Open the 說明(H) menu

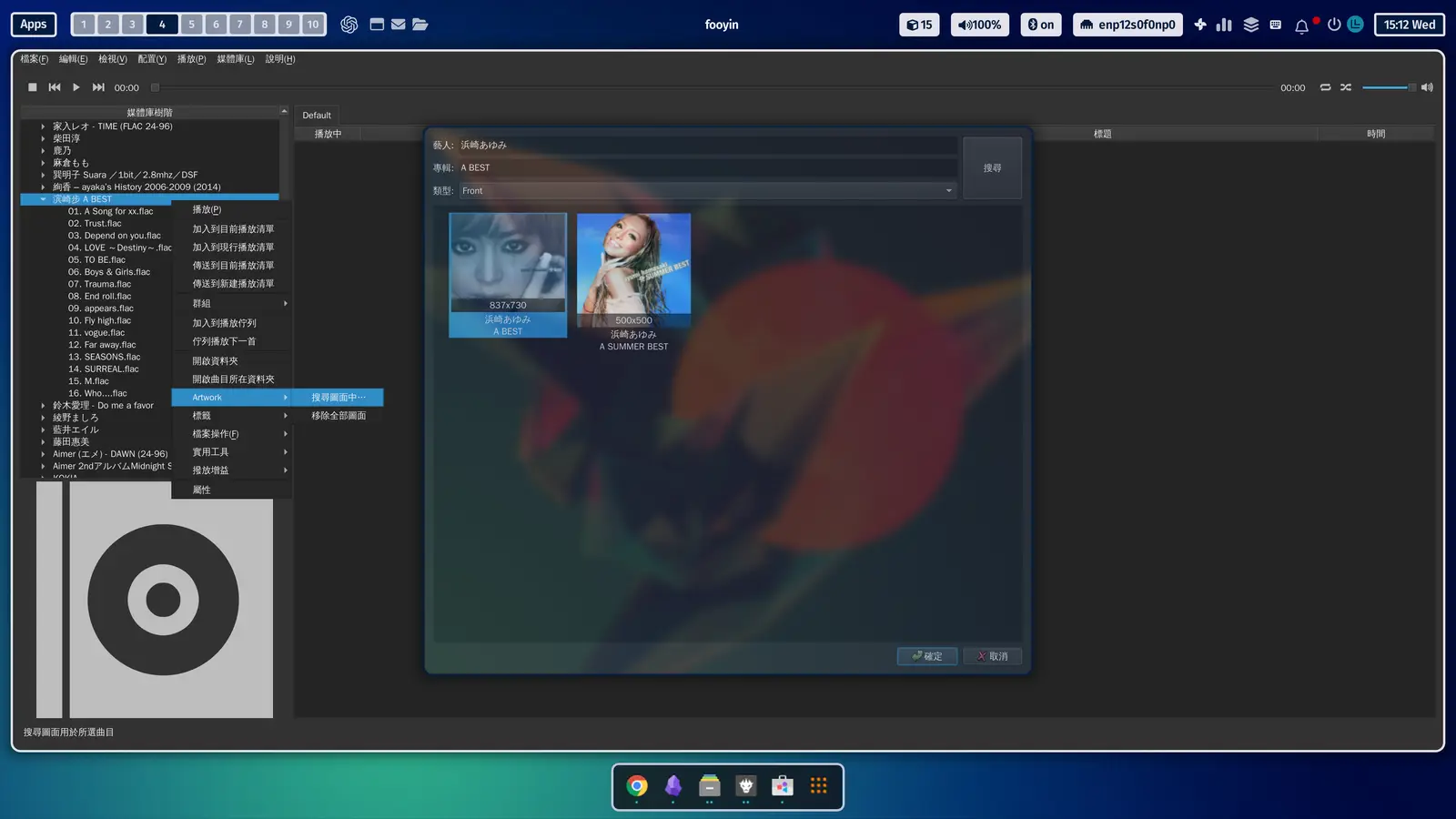pos(280,59)
